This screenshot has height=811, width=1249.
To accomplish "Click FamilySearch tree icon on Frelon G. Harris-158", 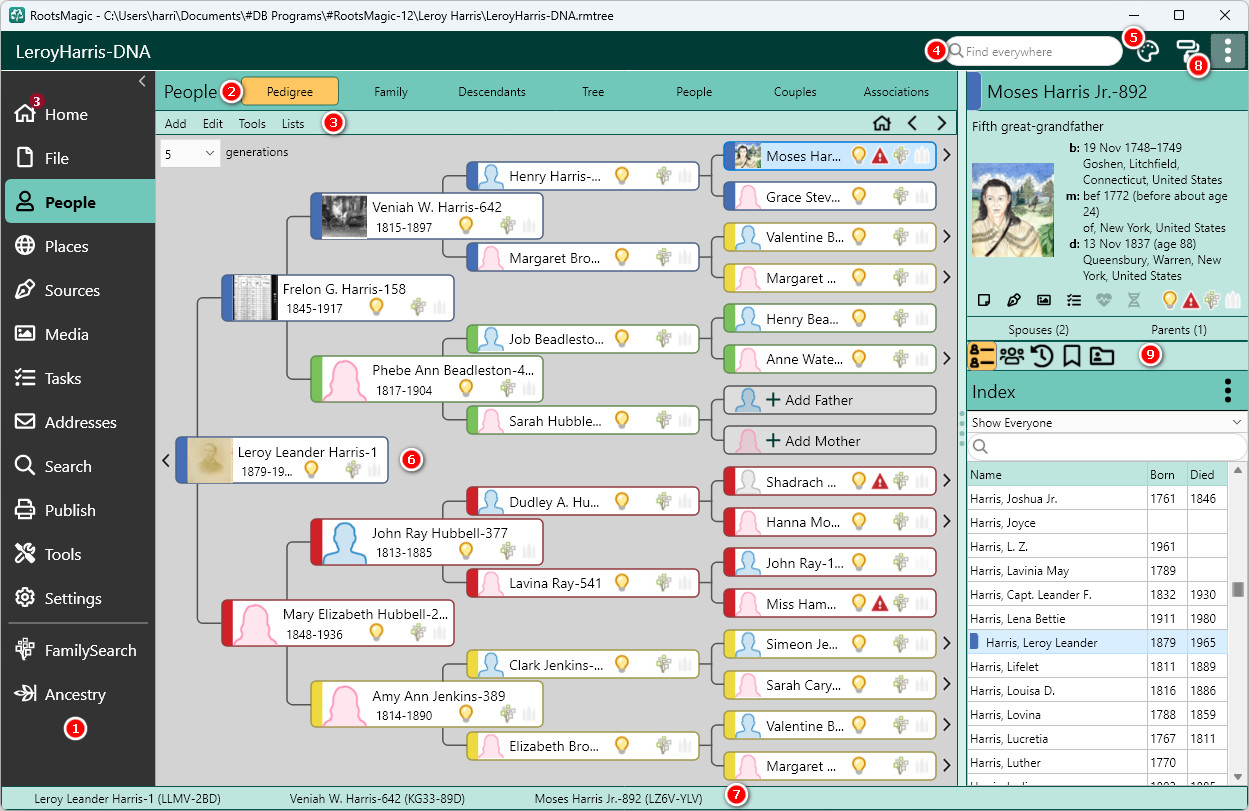I will 418,307.
